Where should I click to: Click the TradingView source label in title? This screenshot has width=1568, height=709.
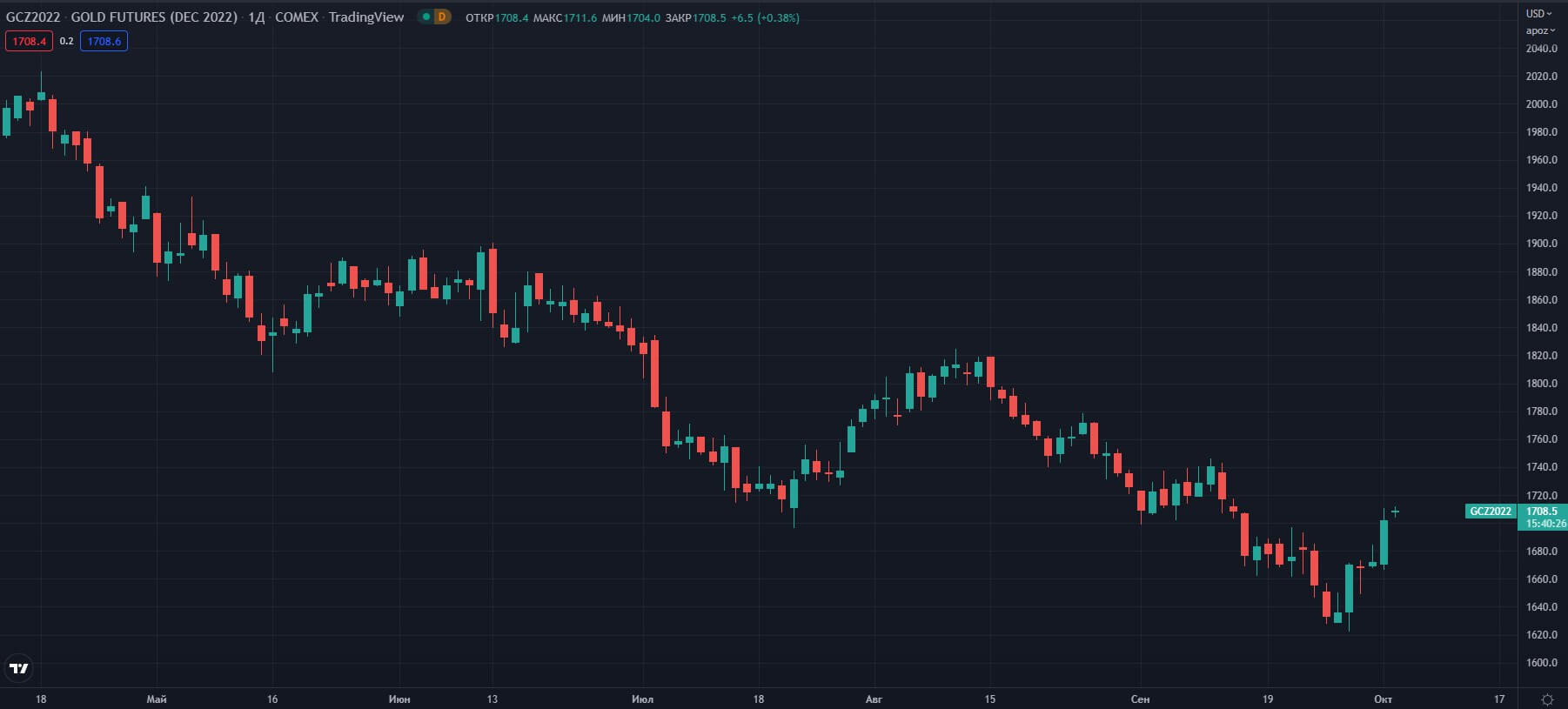point(366,17)
